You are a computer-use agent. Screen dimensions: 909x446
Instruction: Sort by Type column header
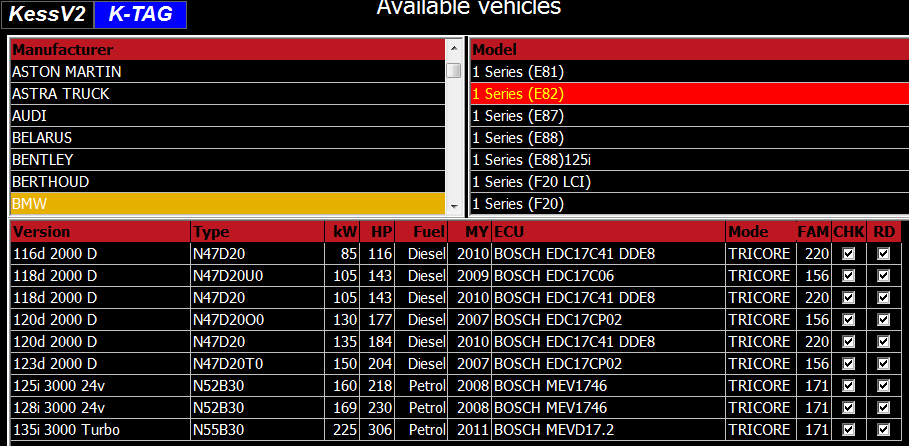click(257, 232)
